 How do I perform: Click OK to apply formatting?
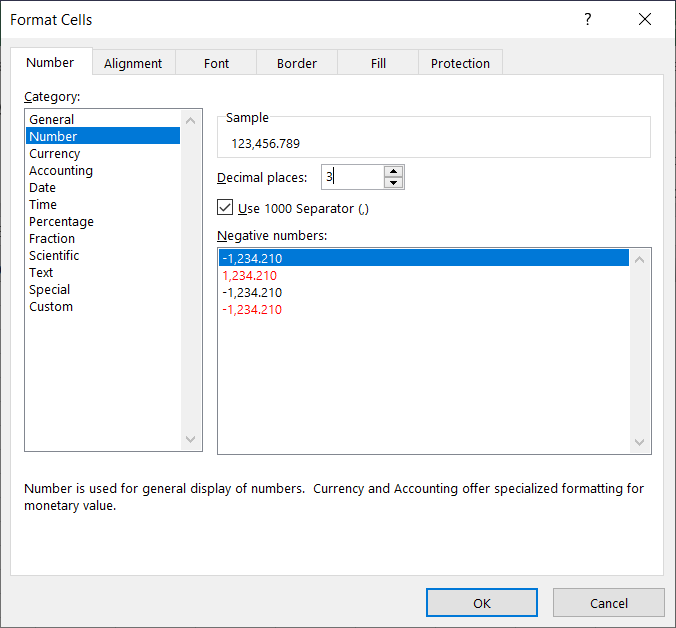click(482, 603)
